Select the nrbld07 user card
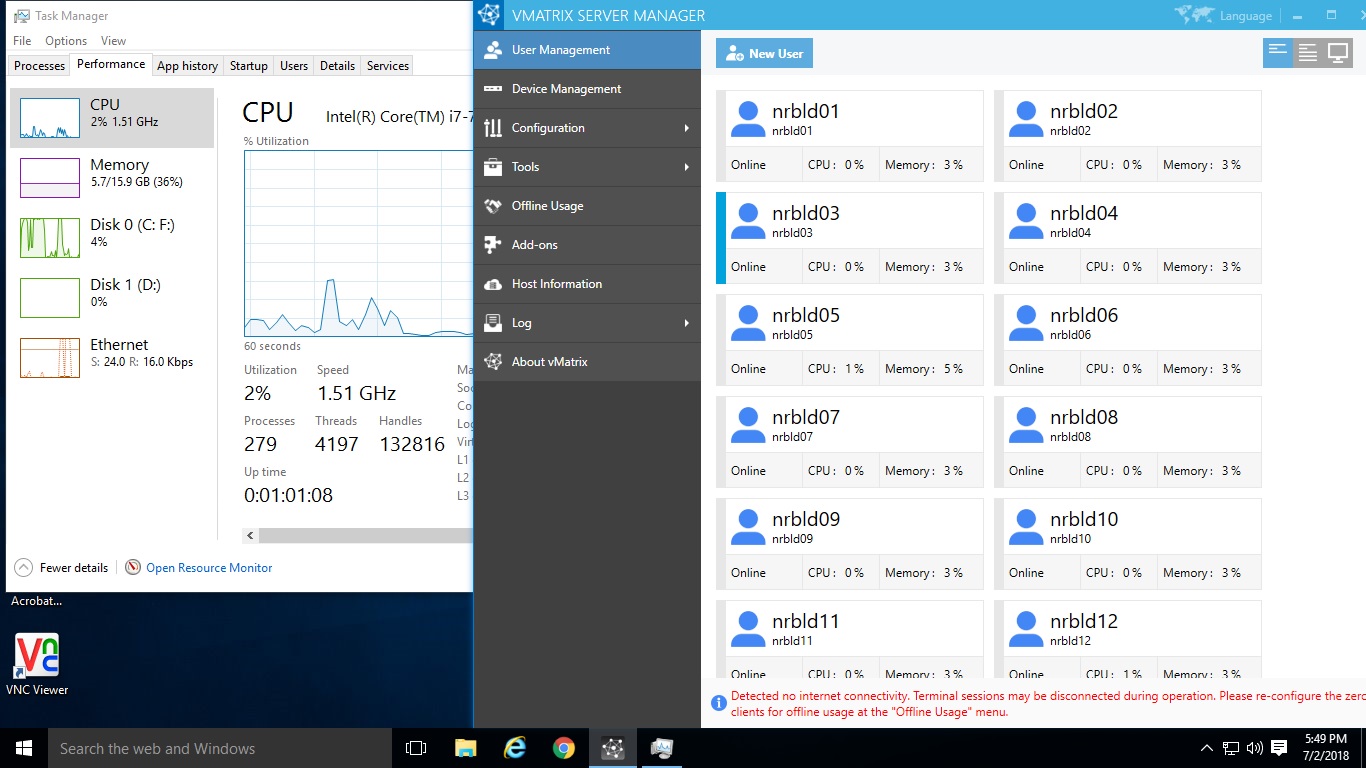Image resolution: width=1366 pixels, height=768 pixels. [850, 442]
